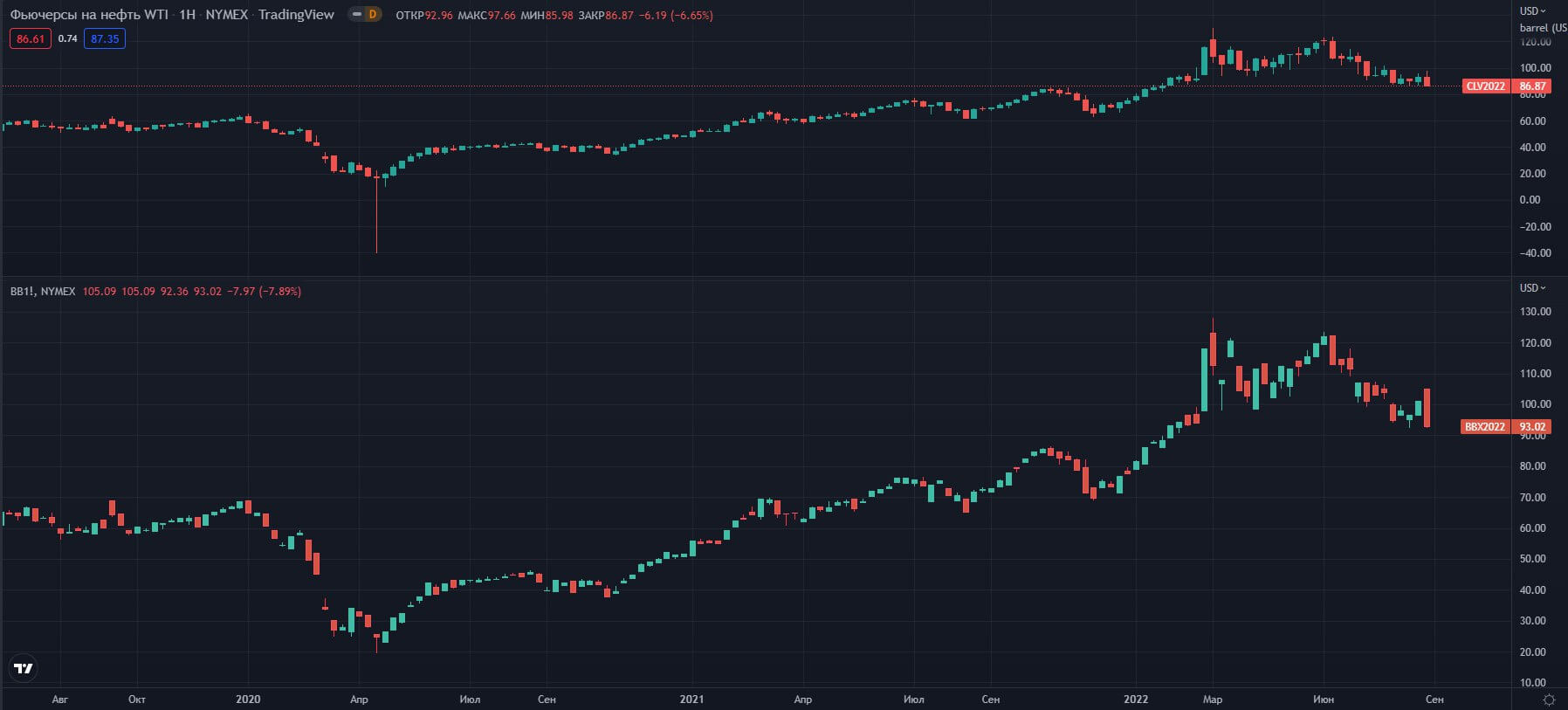Click the orange D data-mode indicator
The image size is (1568, 710).
(373, 14)
